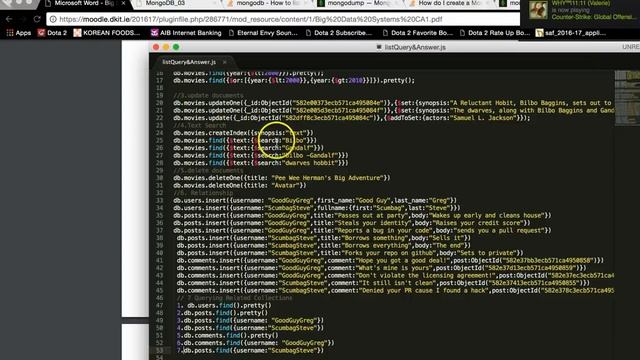Maximize Sublime window with green button
The width and height of the screenshot is (640, 360).
click(x=176, y=47)
